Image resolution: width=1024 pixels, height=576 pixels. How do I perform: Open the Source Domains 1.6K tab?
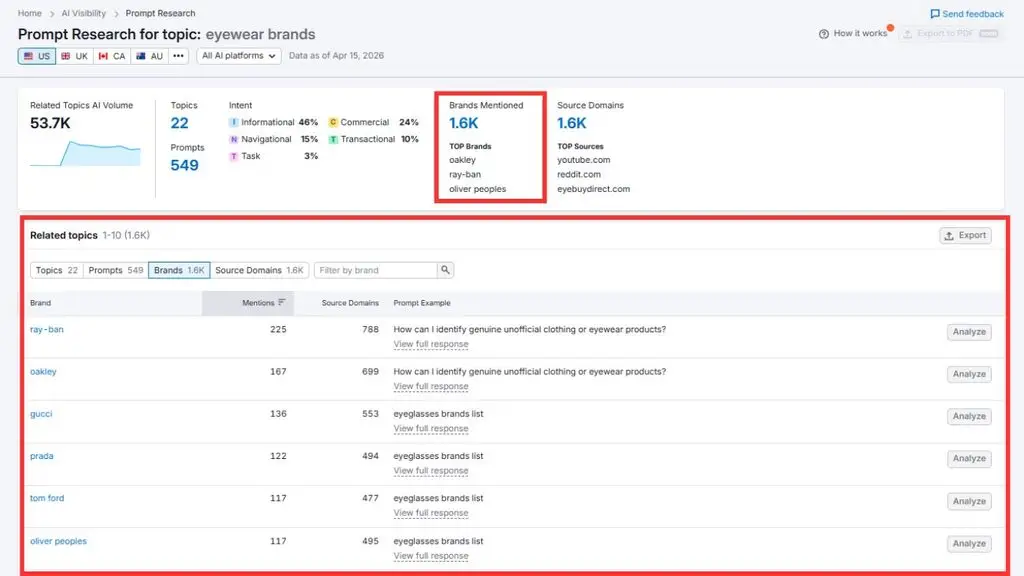[259, 270]
